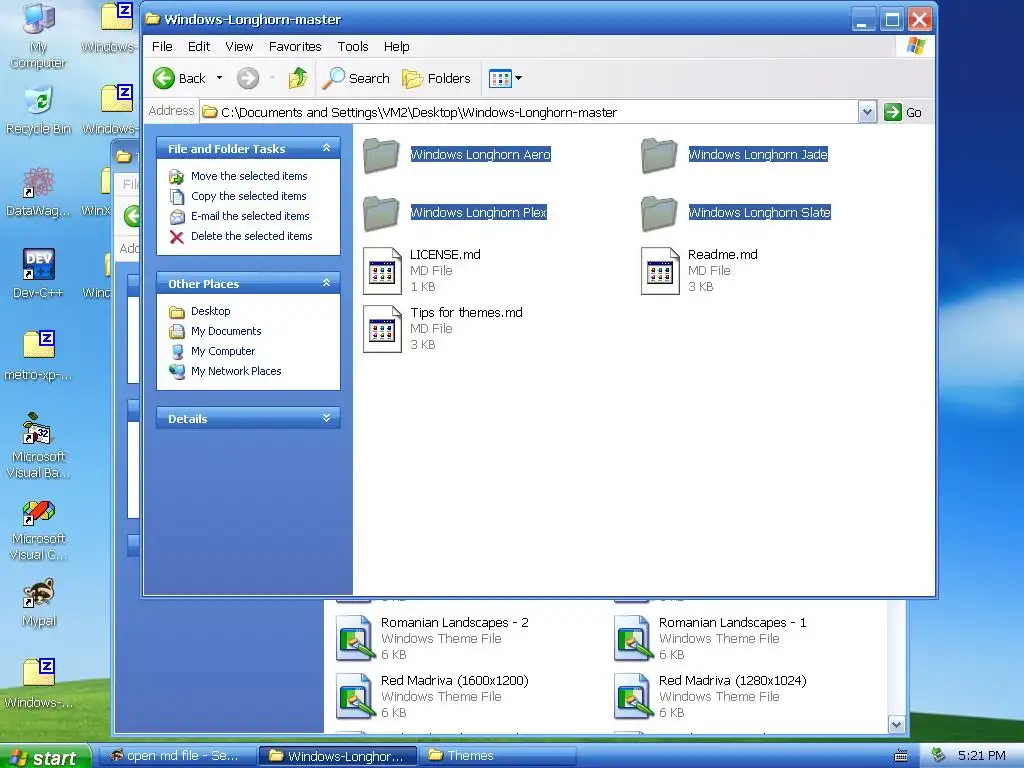Click Move the selected items

[249, 176]
